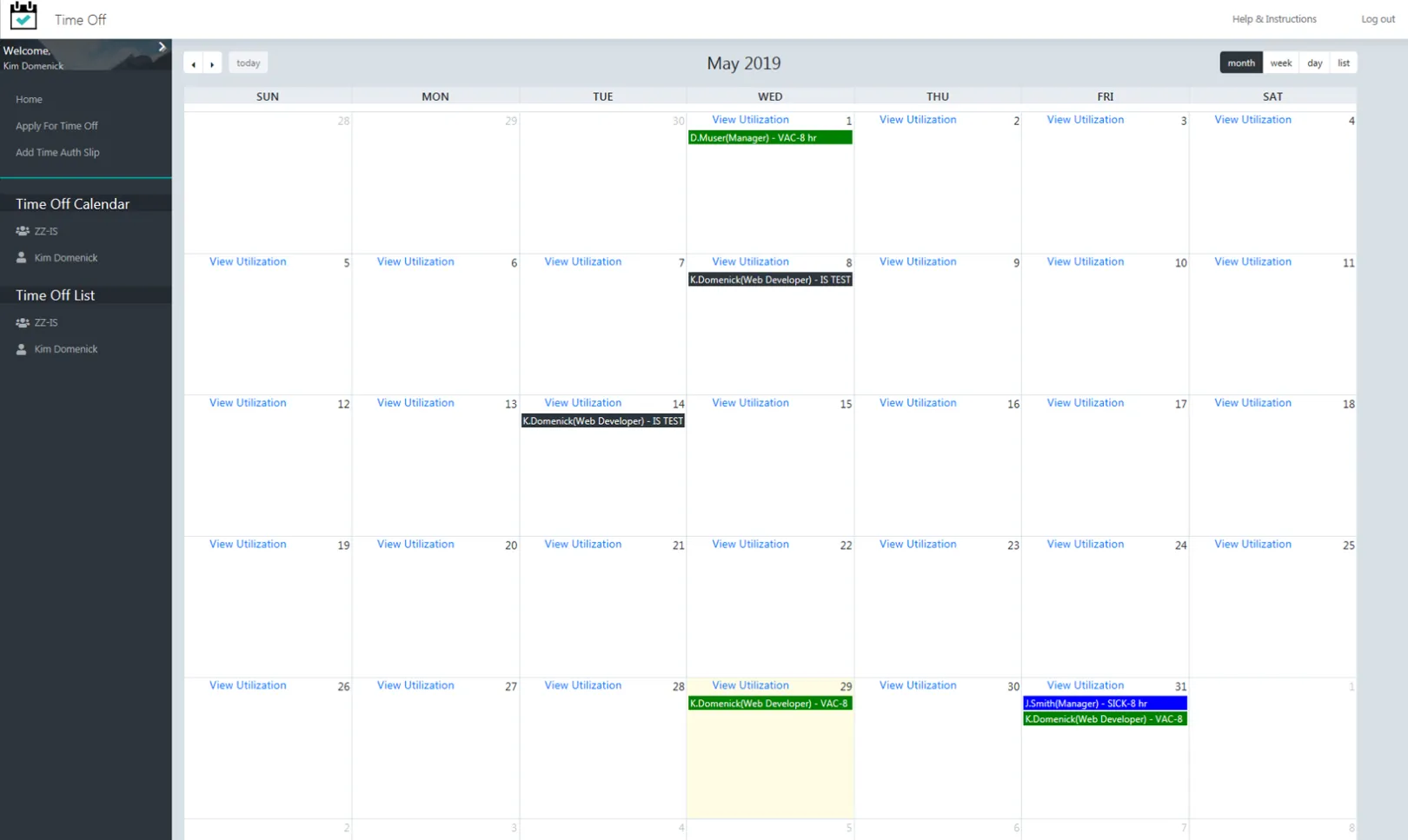The image size is (1408, 840).
Task: View Utilization for May 9
Action: tap(918, 261)
